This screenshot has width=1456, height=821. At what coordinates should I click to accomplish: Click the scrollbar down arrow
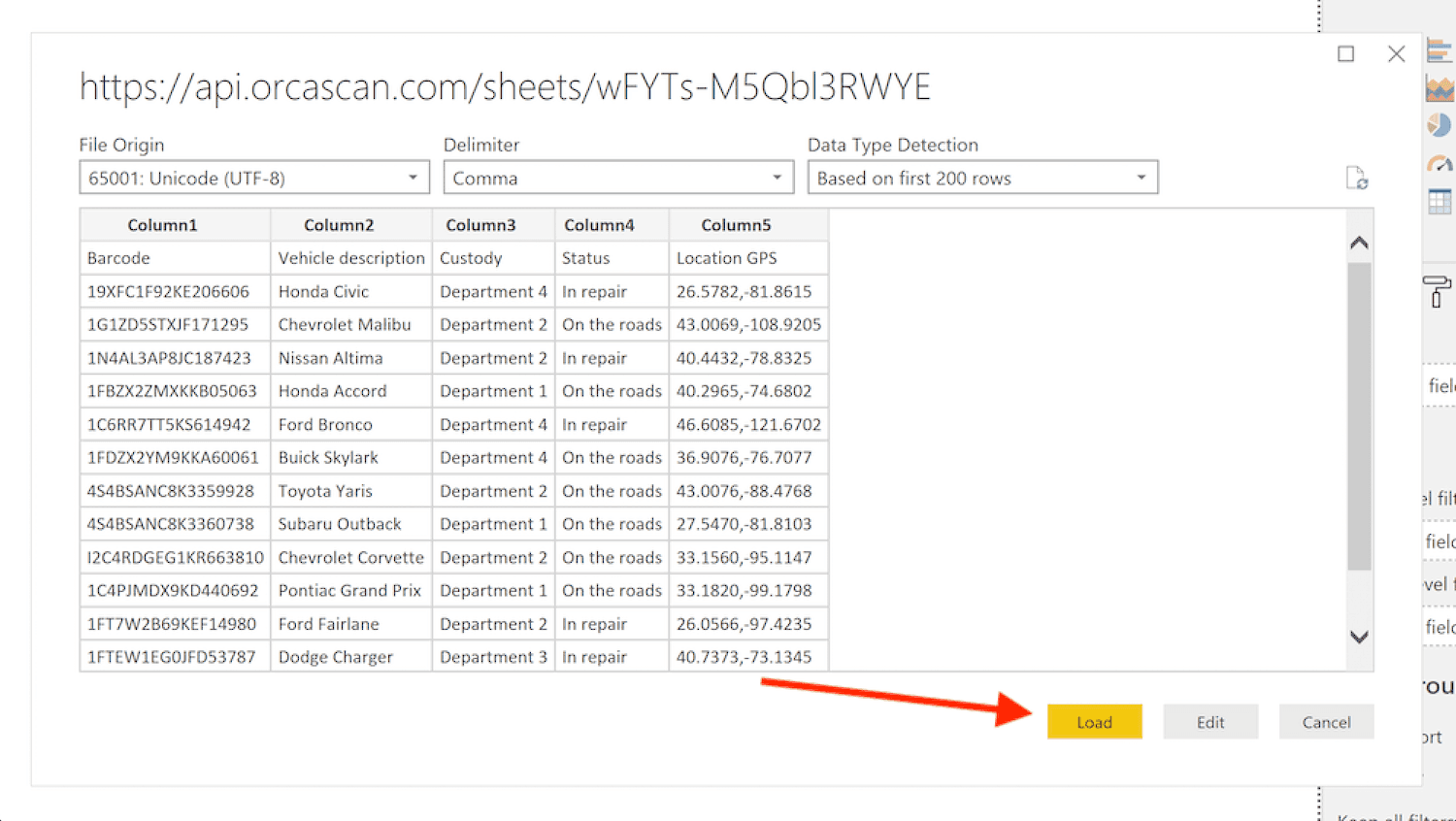point(1359,638)
